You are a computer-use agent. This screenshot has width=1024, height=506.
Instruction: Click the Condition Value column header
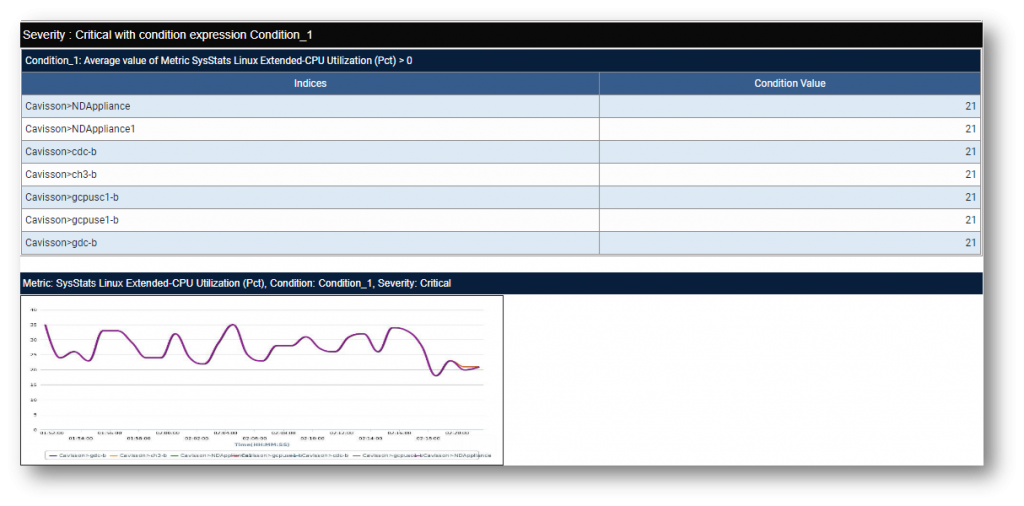pyautogui.click(x=790, y=84)
